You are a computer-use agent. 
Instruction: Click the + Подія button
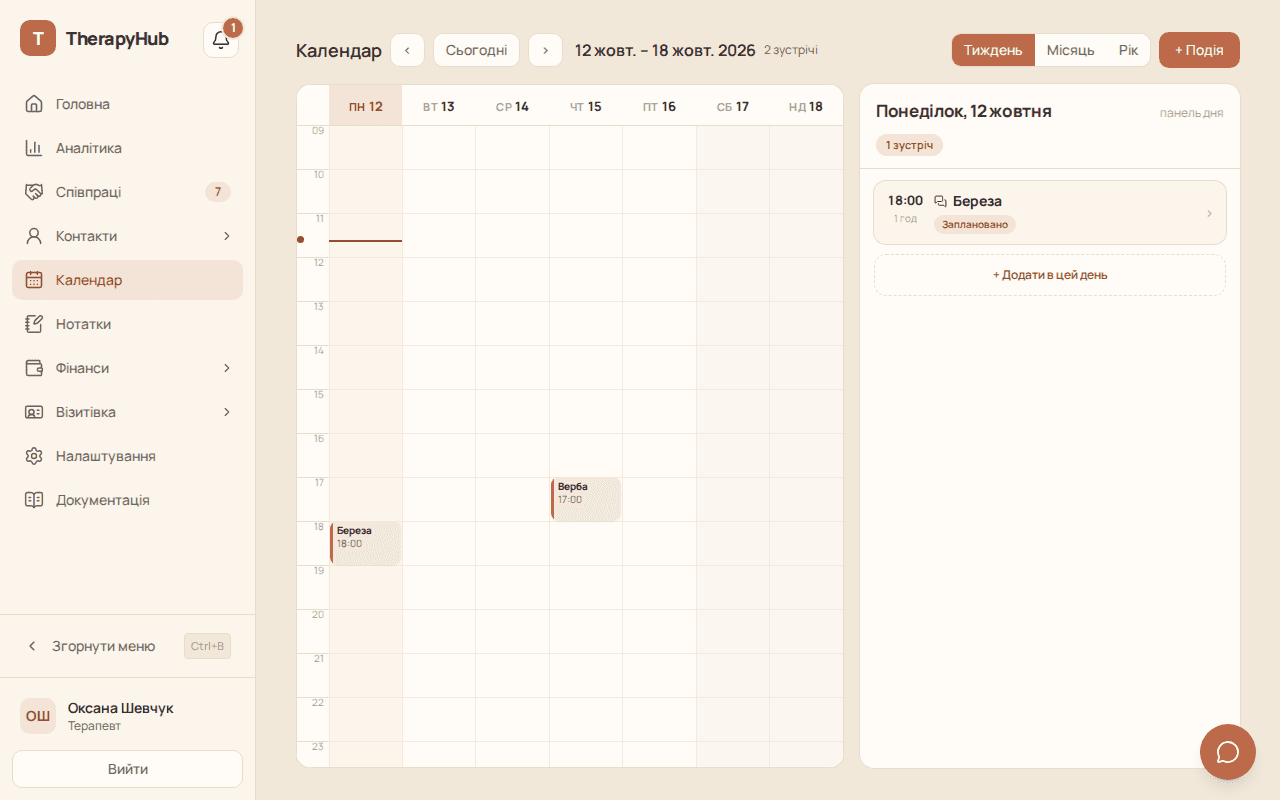(x=1199, y=50)
